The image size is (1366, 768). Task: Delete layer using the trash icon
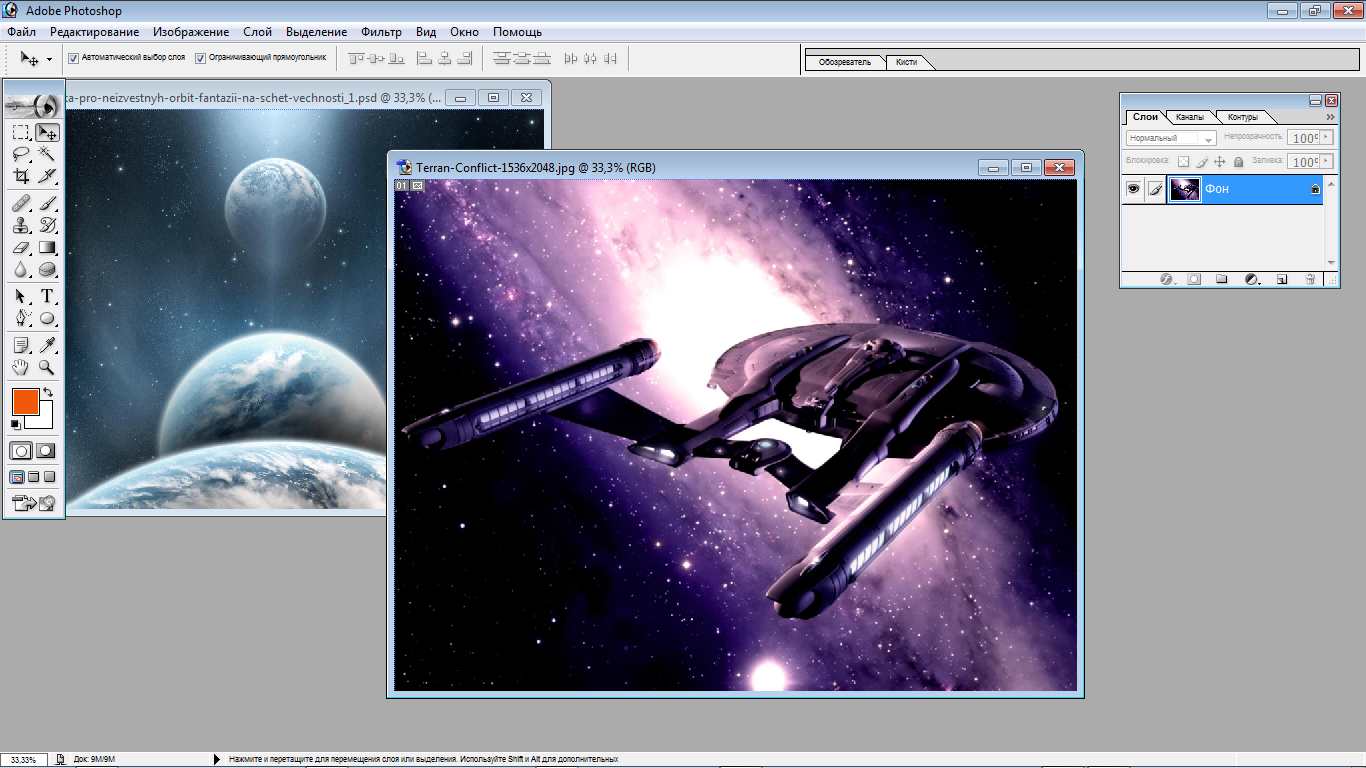[1310, 280]
